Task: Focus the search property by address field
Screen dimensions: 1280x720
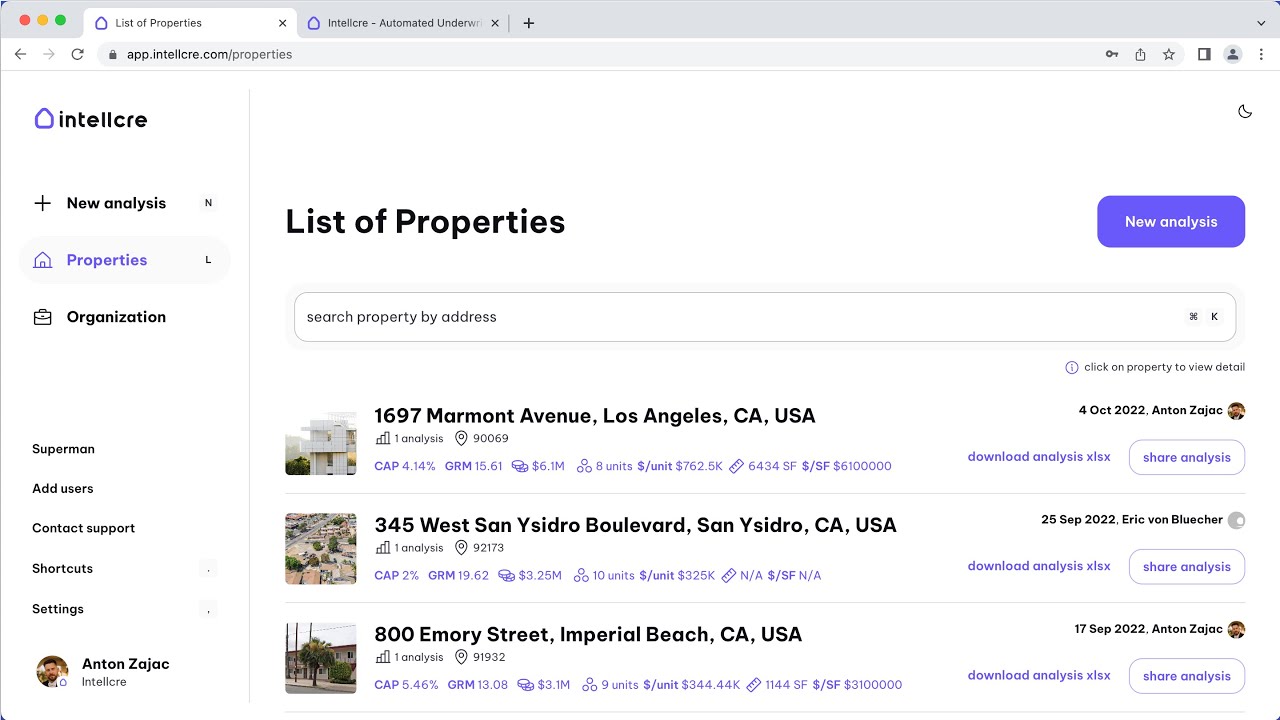Action: coord(765,317)
